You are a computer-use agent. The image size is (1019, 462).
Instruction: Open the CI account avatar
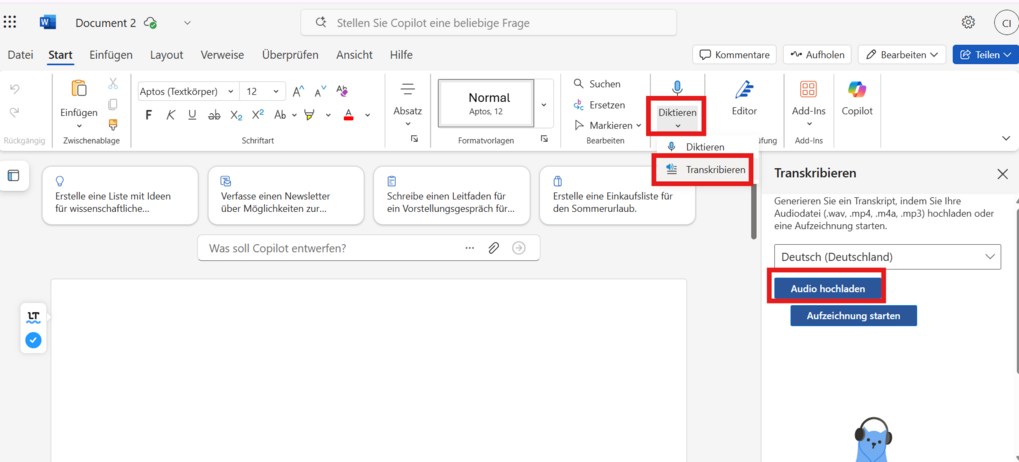[1005, 23]
